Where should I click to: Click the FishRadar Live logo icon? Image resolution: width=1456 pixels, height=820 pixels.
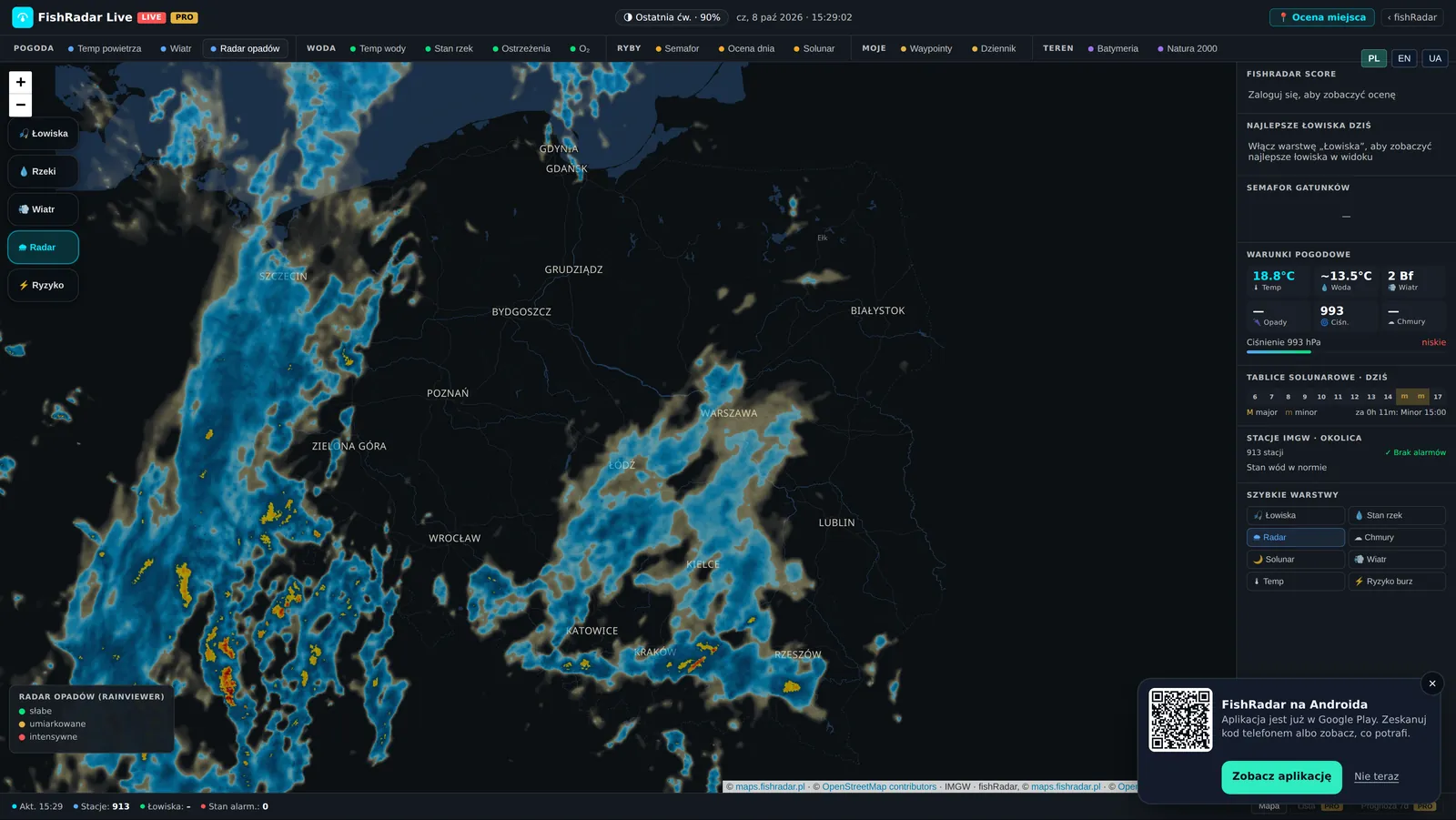[x=22, y=17]
